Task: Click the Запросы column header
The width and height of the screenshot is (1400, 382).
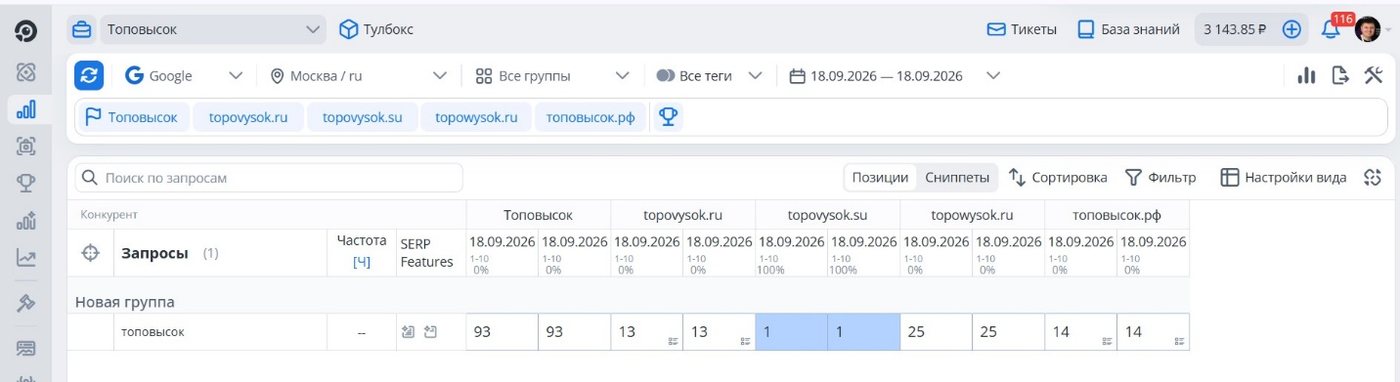Action: tap(155, 253)
